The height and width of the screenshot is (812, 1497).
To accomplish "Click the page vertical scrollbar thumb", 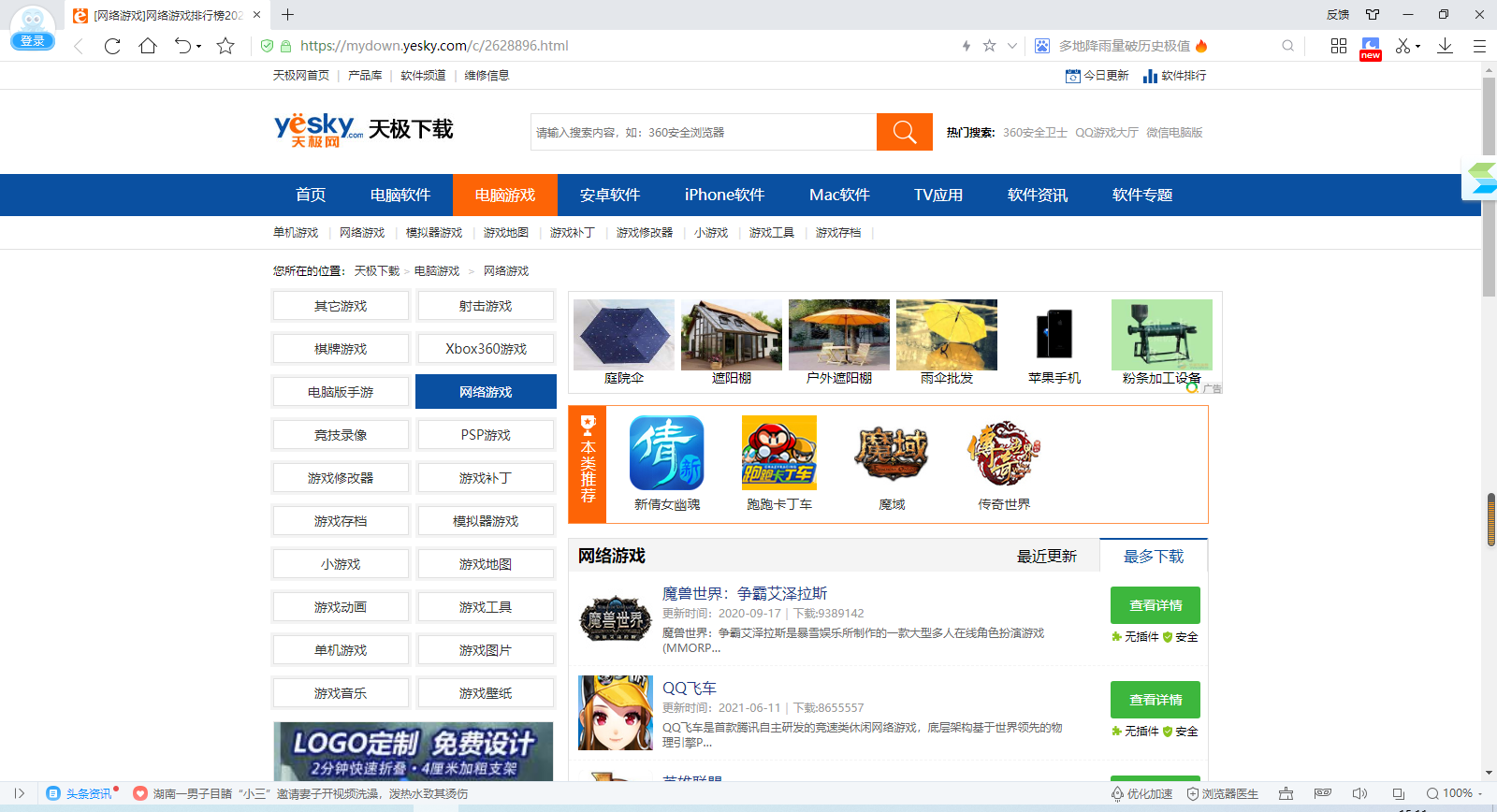I will [1489, 187].
